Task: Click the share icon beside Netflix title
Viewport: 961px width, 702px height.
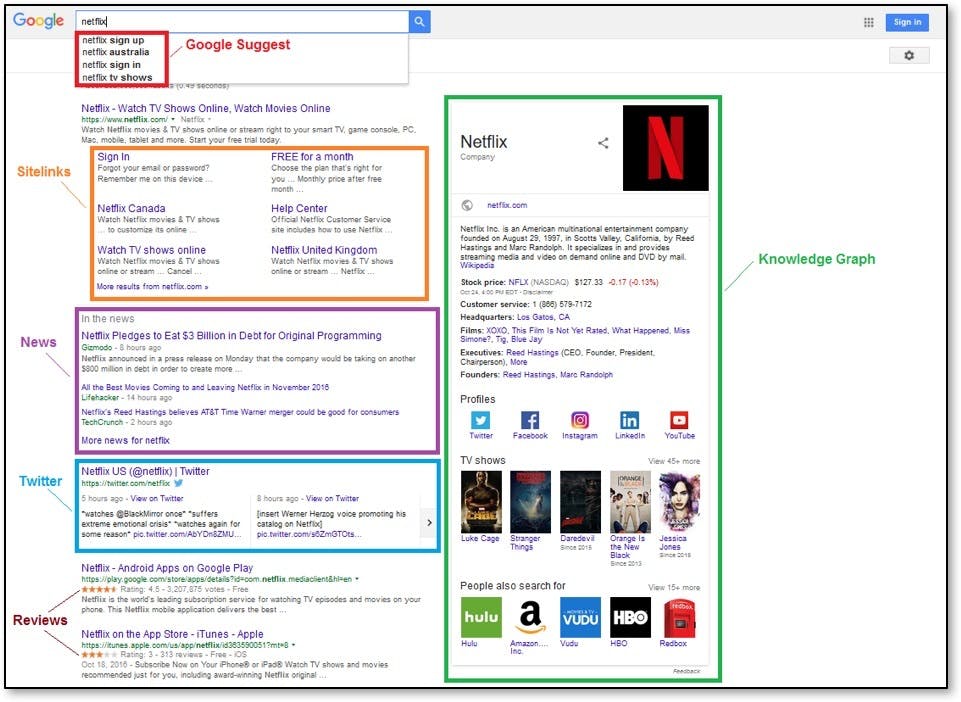Action: tap(603, 143)
